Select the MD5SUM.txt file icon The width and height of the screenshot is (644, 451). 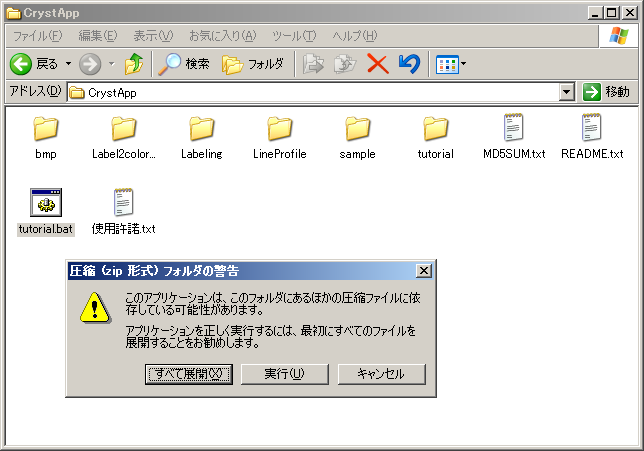pos(514,128)
